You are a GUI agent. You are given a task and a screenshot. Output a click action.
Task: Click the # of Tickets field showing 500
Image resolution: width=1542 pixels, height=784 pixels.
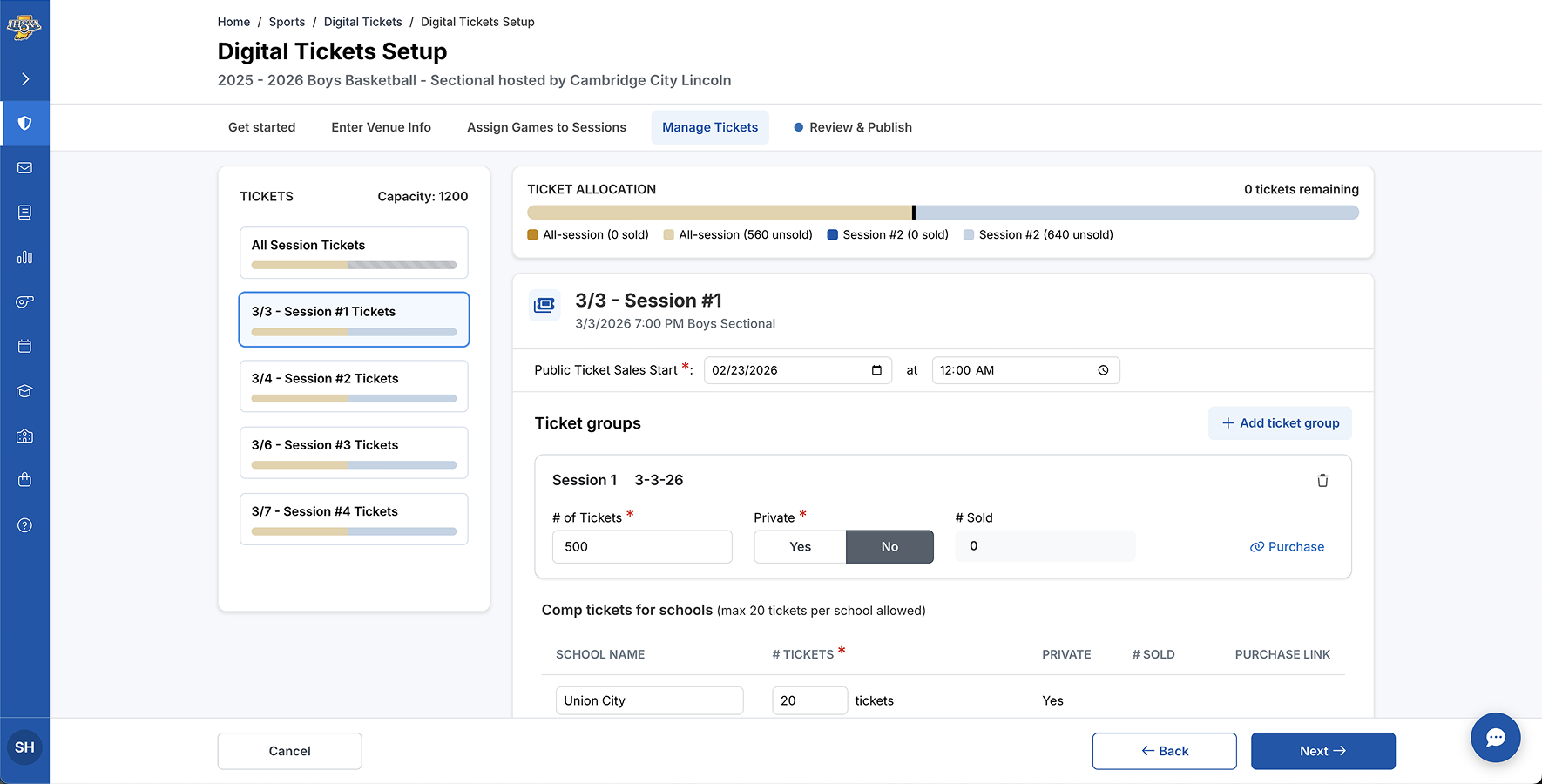tap(642, 547)
